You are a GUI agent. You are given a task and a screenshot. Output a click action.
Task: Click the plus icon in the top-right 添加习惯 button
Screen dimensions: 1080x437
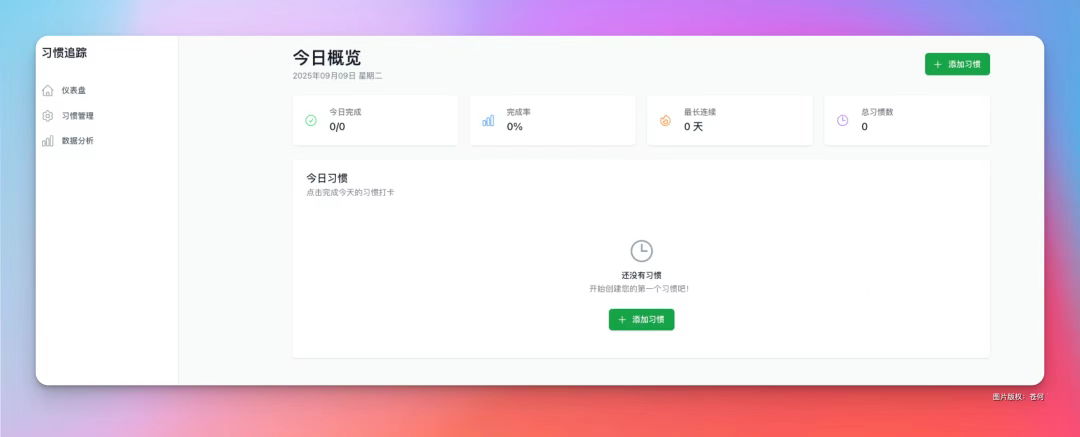click(937, 64)
